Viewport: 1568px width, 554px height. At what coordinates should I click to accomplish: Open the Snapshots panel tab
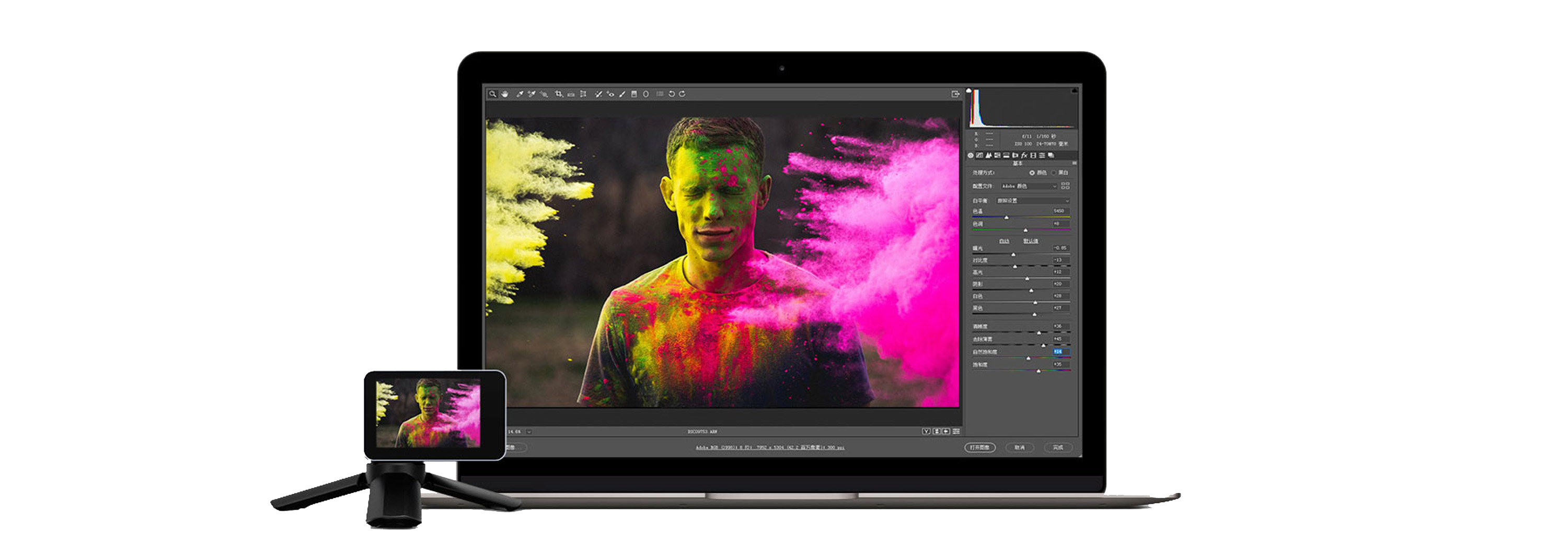1051,156
